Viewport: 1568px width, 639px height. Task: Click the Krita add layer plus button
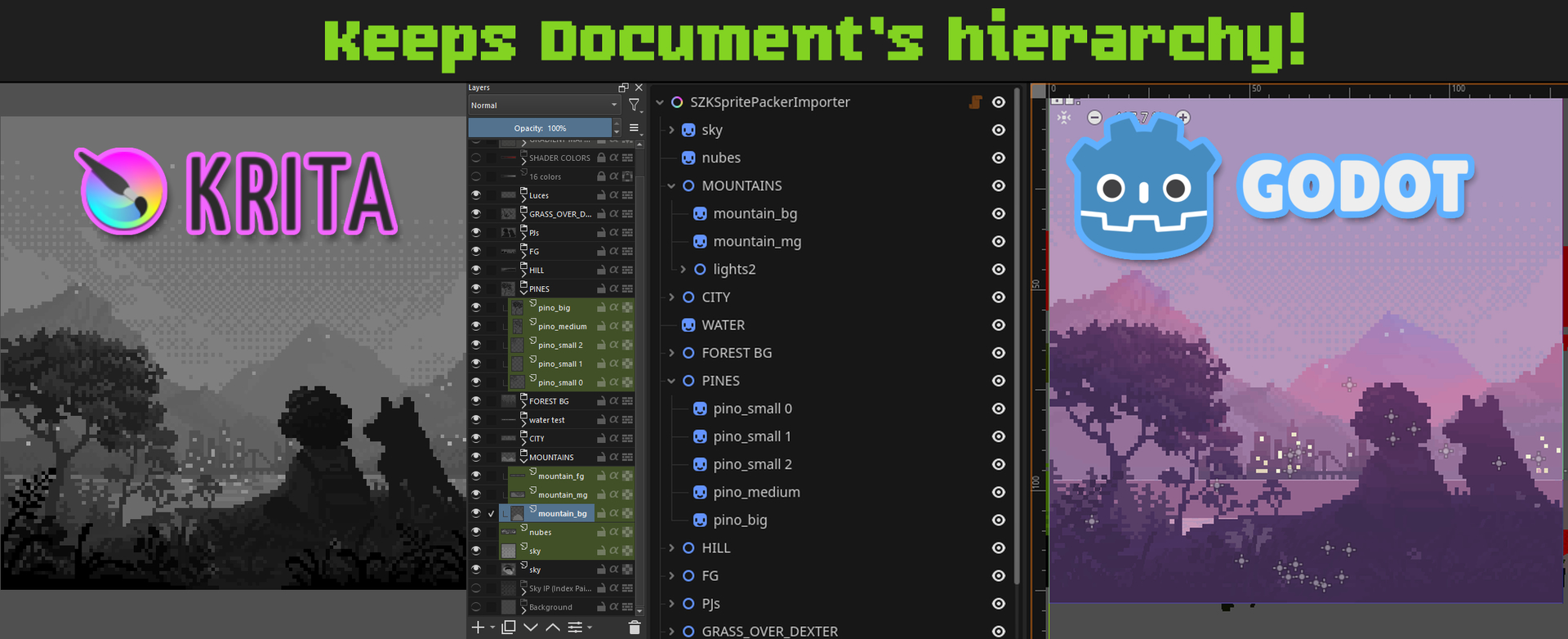478,628
